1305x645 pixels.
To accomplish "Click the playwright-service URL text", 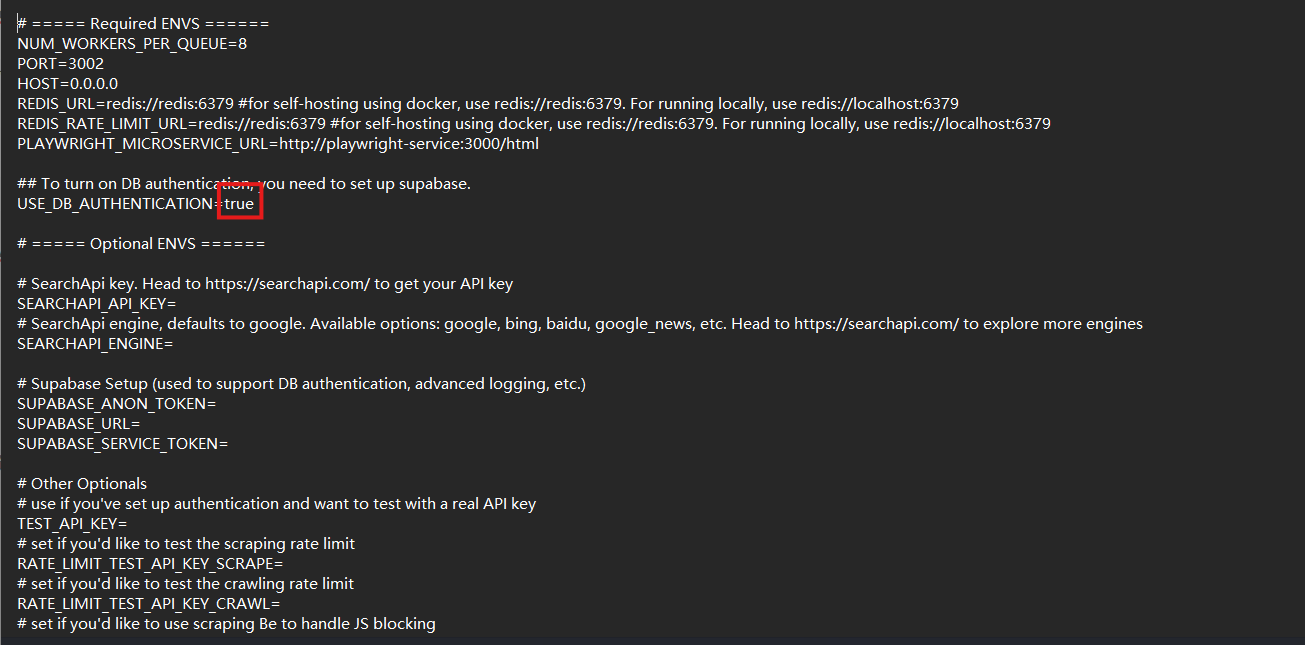I will [x=409, y=144].
